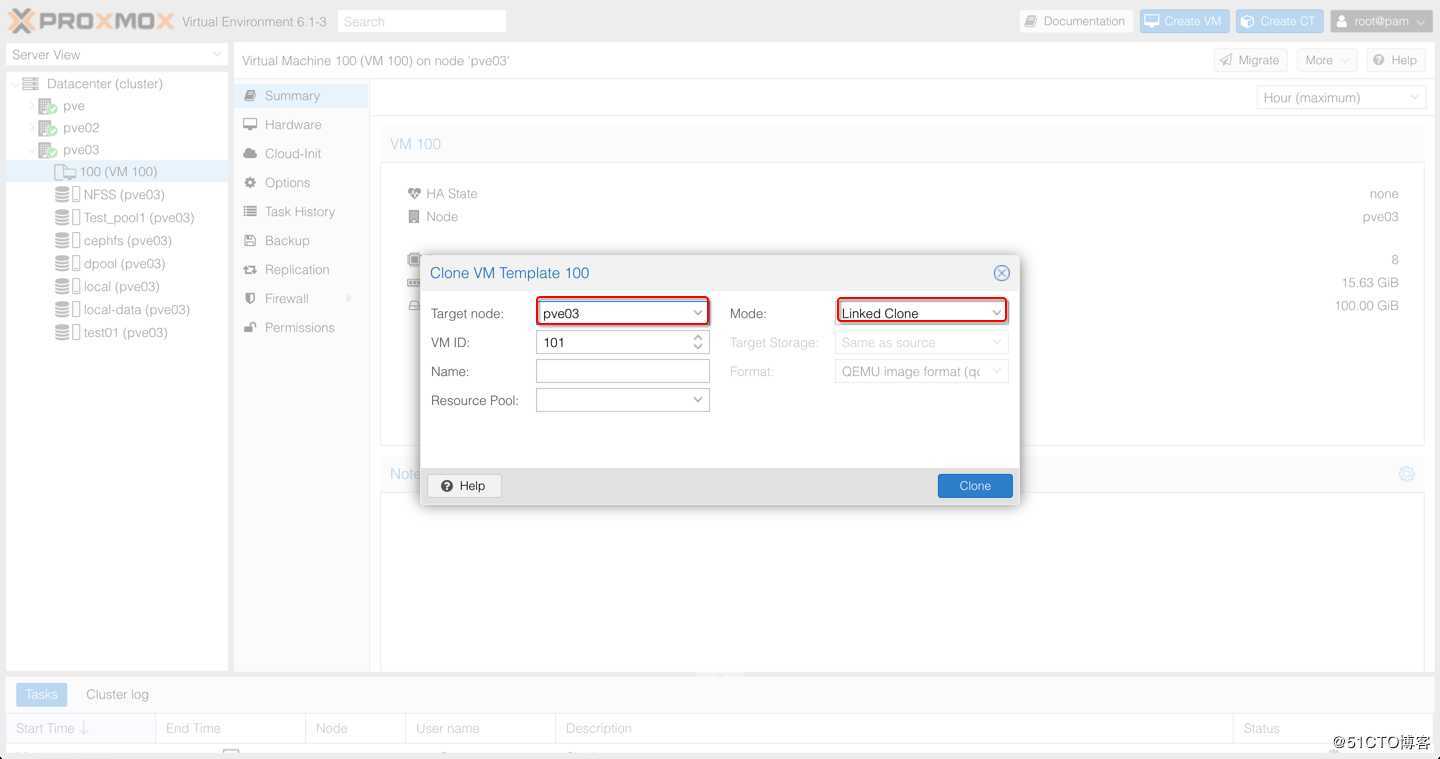This screenshot has width=1440, height=759.
Task: Open the Task History tab
Action: (301, 212)
